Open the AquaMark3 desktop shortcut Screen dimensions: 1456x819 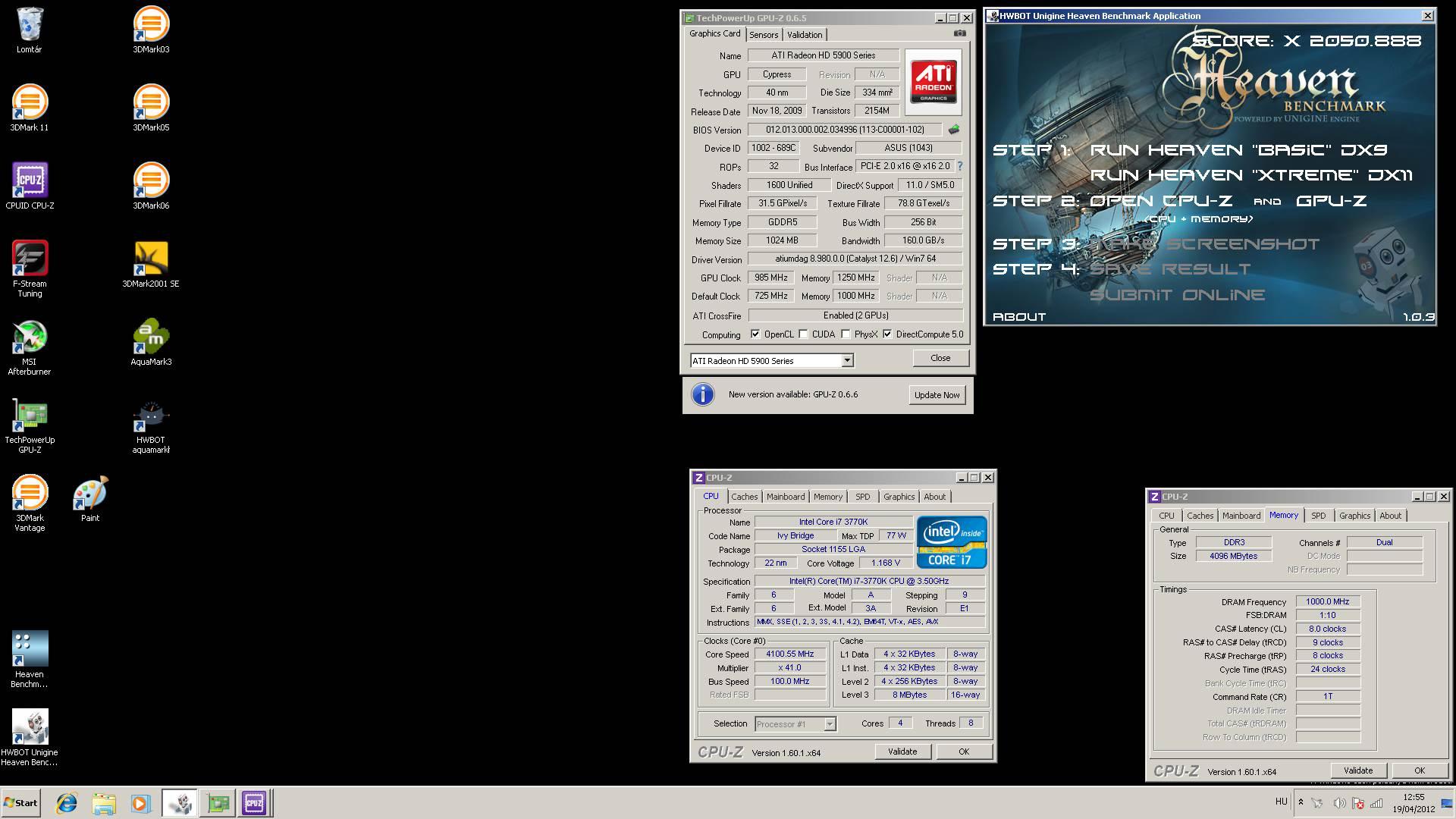click(151, 343)
